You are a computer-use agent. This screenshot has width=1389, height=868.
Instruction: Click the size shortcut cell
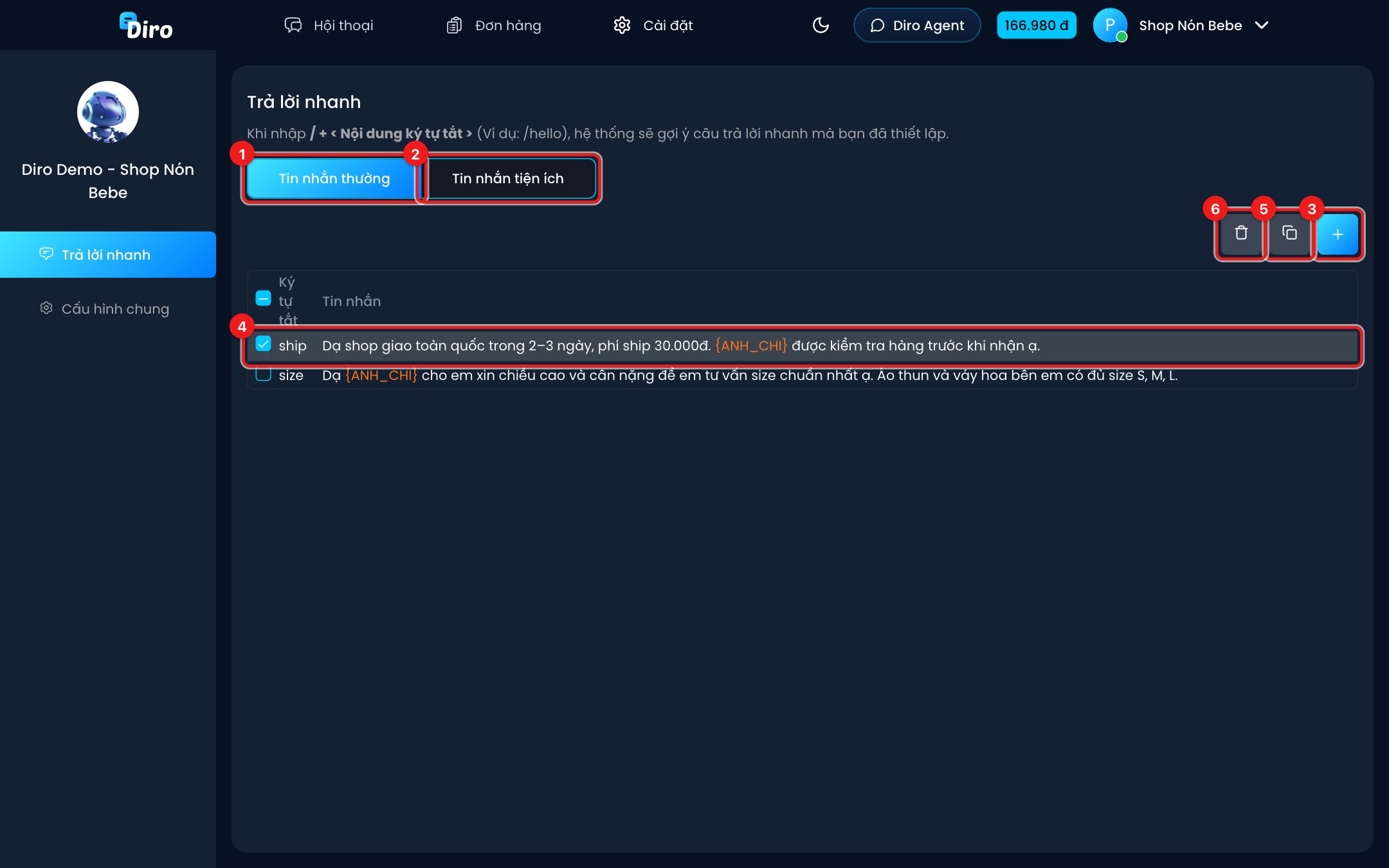[x=291, y=375]
